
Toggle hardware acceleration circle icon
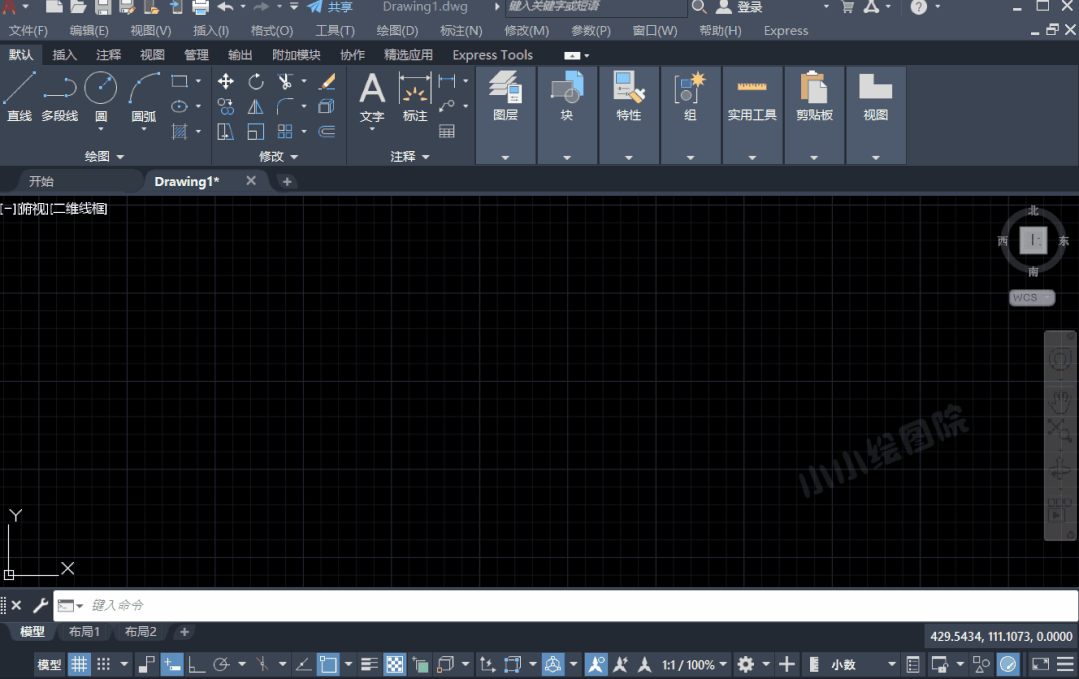point(1008,665)
